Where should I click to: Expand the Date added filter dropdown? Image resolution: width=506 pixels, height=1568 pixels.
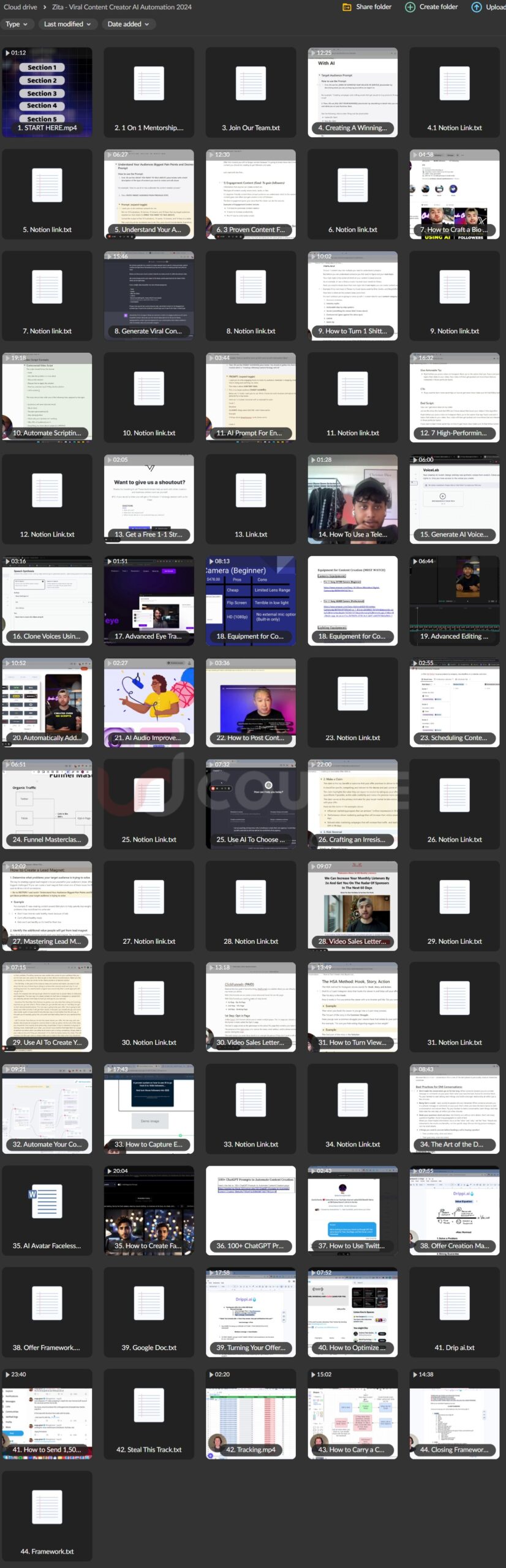coord(128,24)
